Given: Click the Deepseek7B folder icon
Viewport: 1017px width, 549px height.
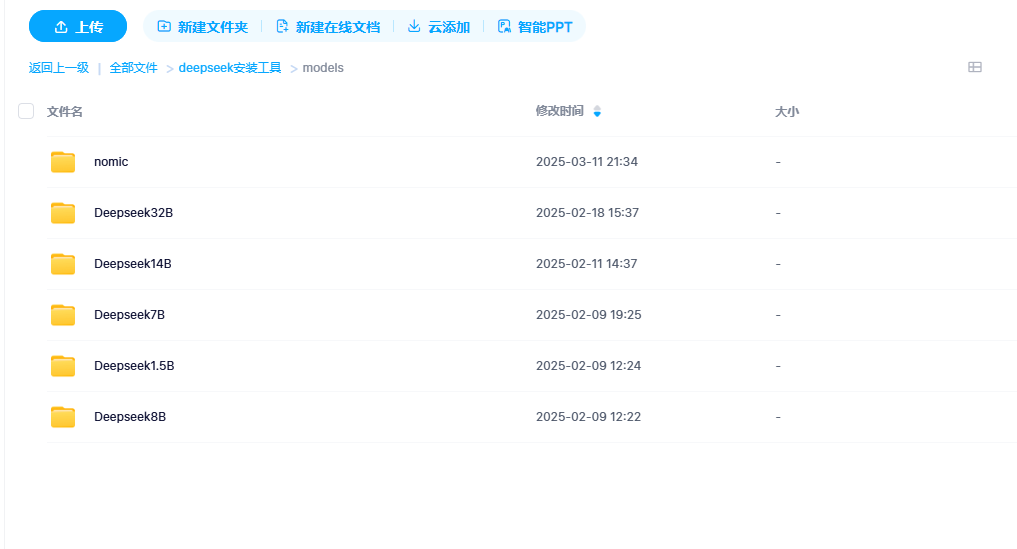Looking at the screenshot, I should click(x=63, y=315).
